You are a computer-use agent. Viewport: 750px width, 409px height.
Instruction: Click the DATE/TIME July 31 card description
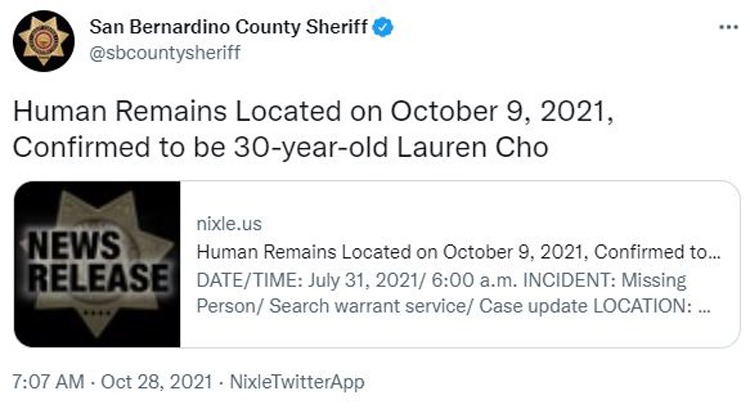(x=453, y=293)
